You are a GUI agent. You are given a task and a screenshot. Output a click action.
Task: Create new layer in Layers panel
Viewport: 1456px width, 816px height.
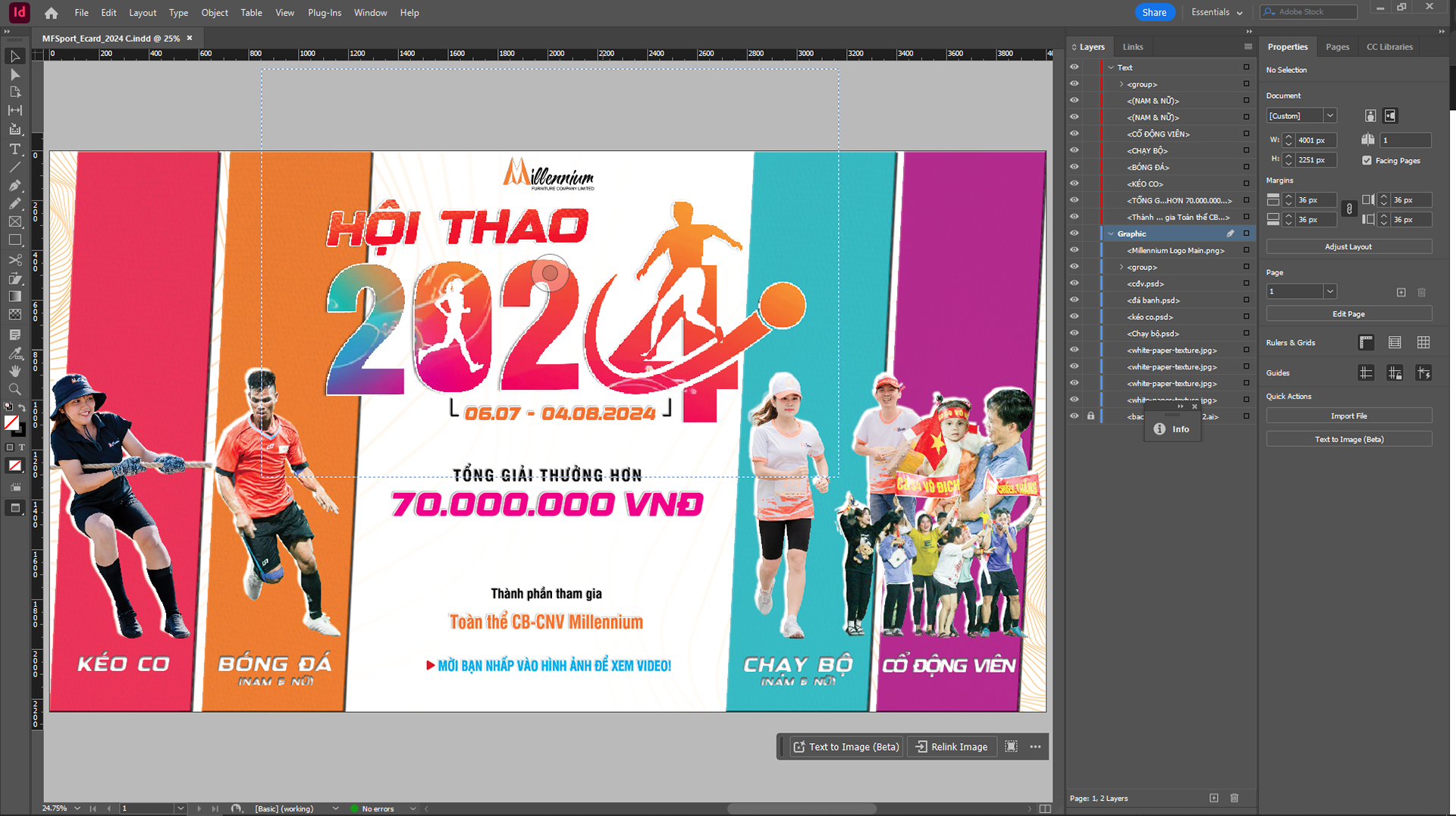[x=1214, y=798]
